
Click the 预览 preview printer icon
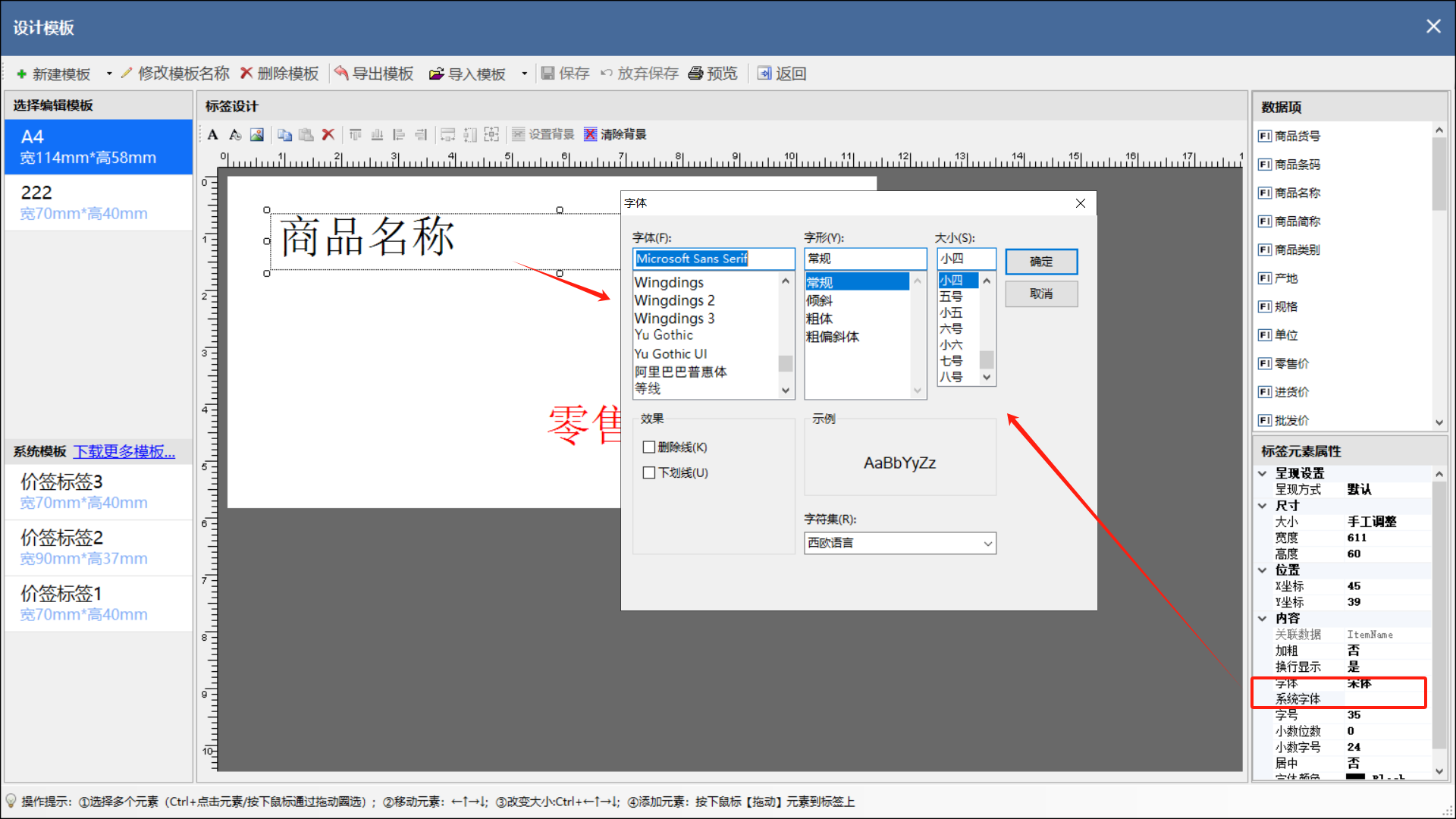pos(696,73)
